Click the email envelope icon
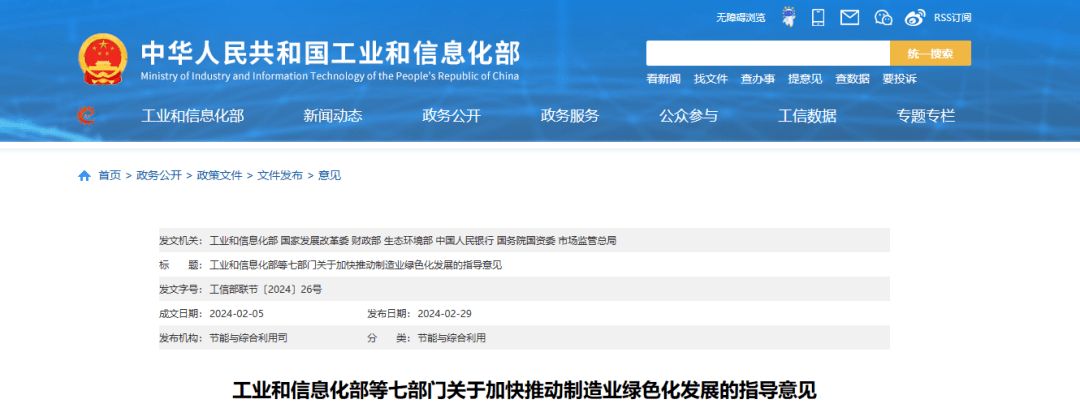This screenshot has height=408, width=1080. 849,17
